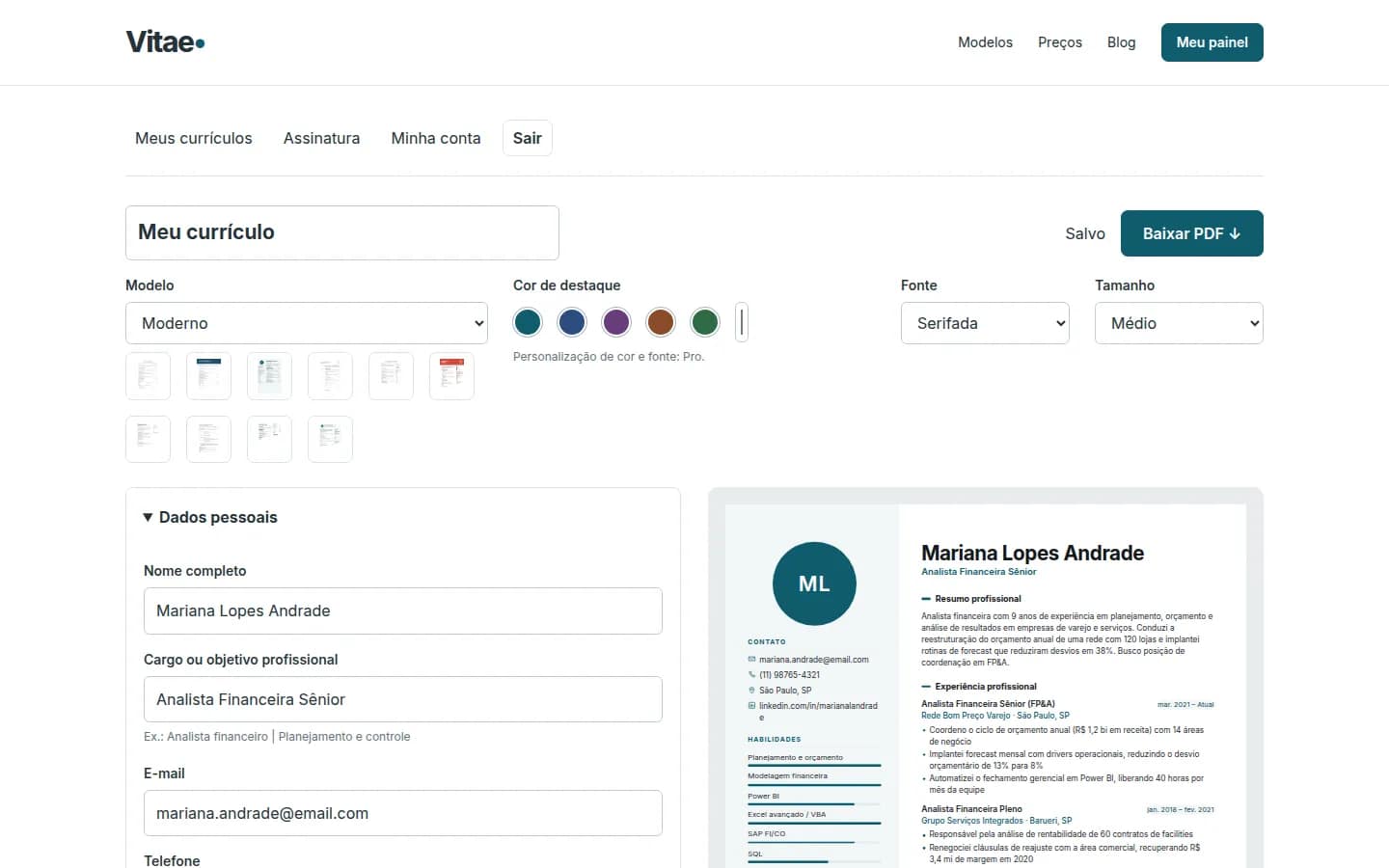Open the Modelo dropdown showing Moderno

pos(307,323)
